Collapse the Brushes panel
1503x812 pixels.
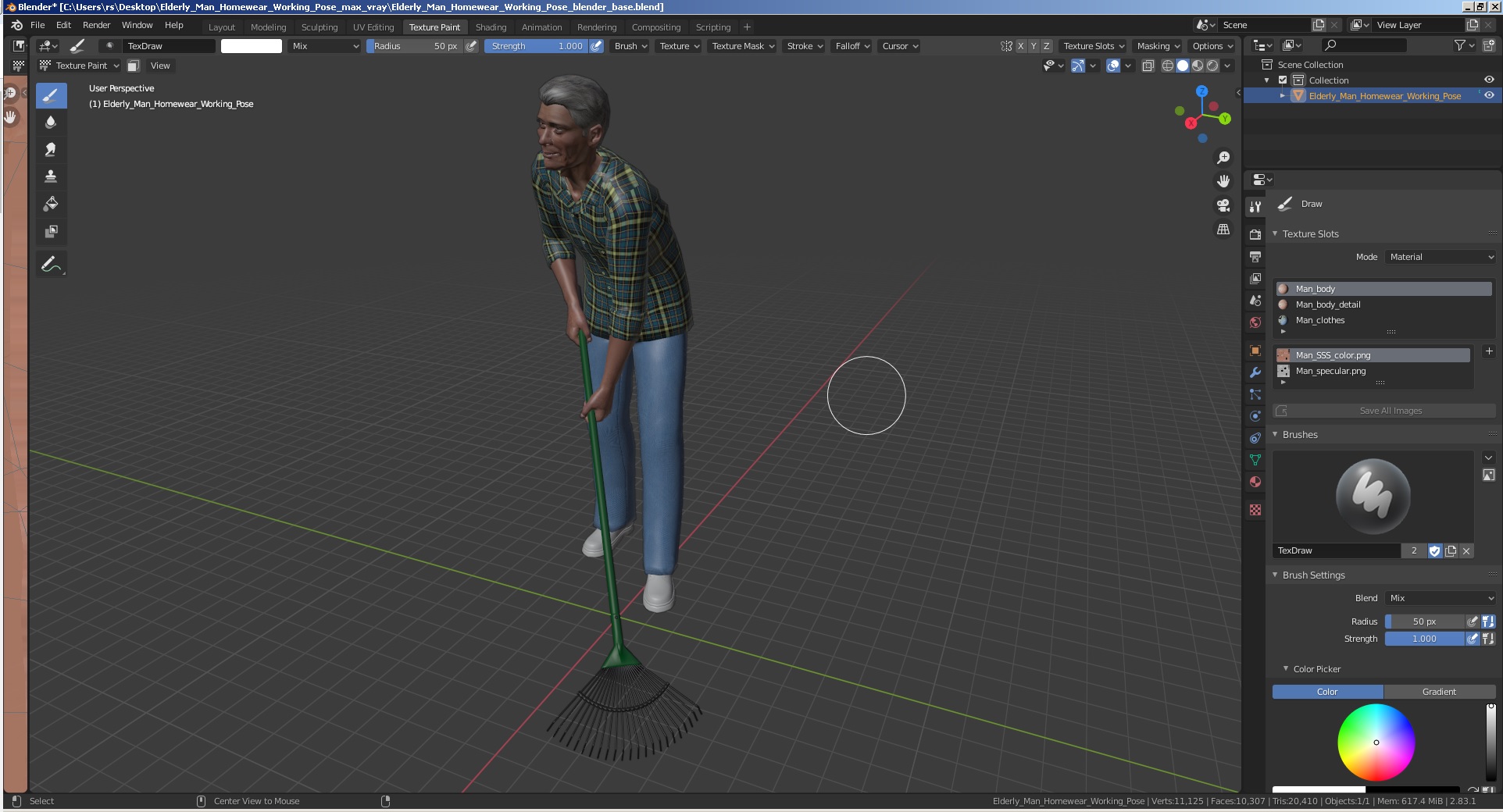coord(1300,435)
